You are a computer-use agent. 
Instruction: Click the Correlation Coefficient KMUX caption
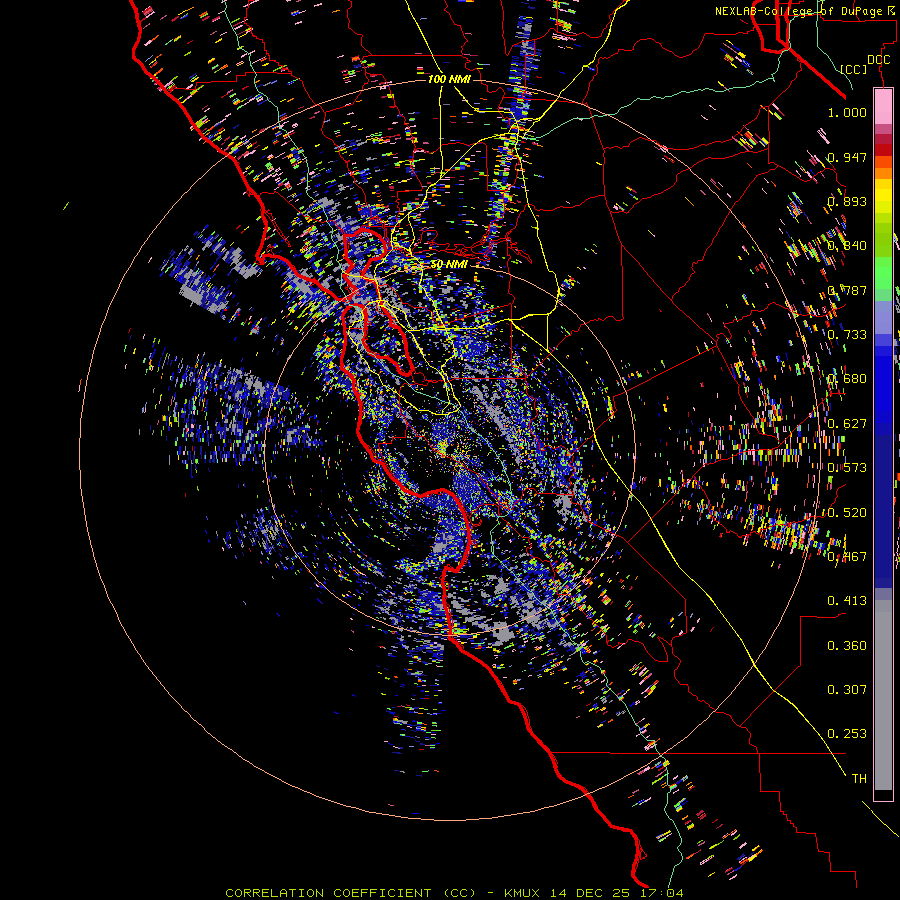tap(454, 893)
